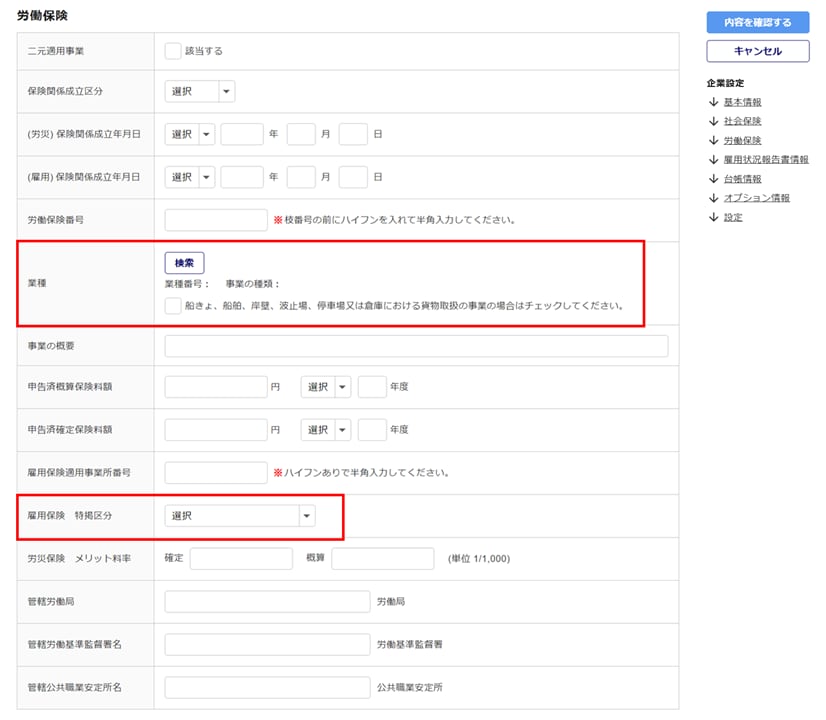Jump to 基本情報 section link
Image resolution: width=826 pixels, height=720 pixels.
point(742,102)
